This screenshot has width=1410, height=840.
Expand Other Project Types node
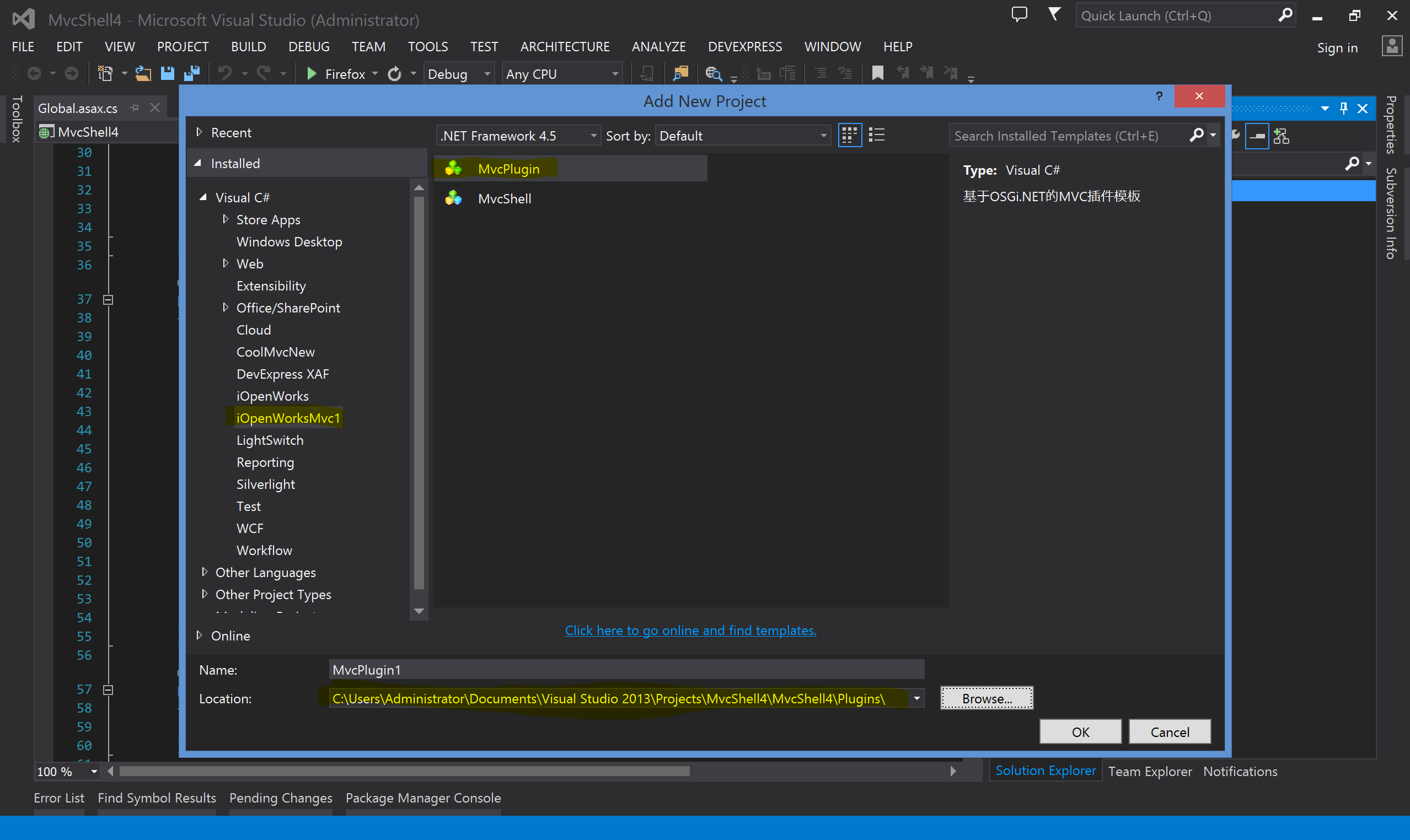205,594
